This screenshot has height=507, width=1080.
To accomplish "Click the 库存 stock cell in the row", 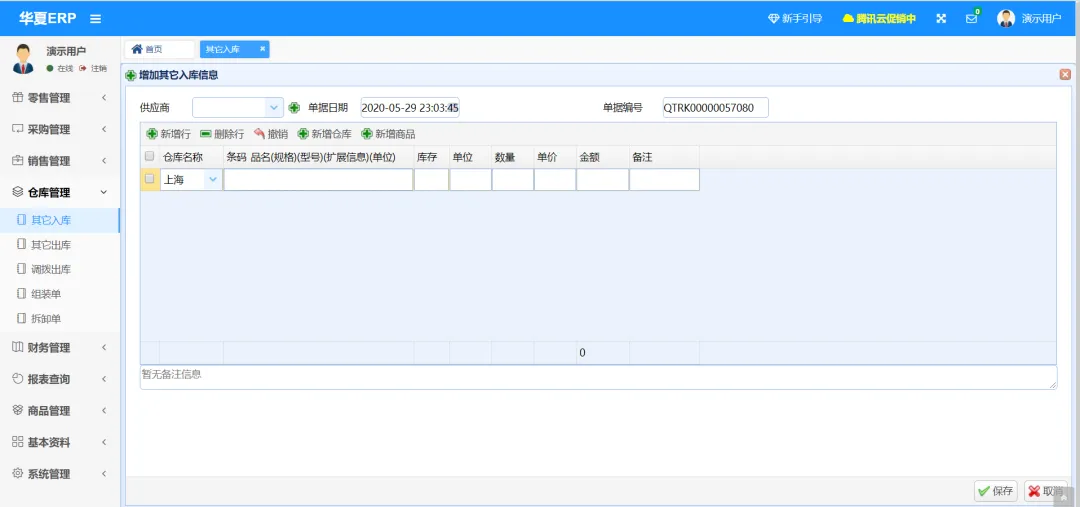I will coord(432,180).
